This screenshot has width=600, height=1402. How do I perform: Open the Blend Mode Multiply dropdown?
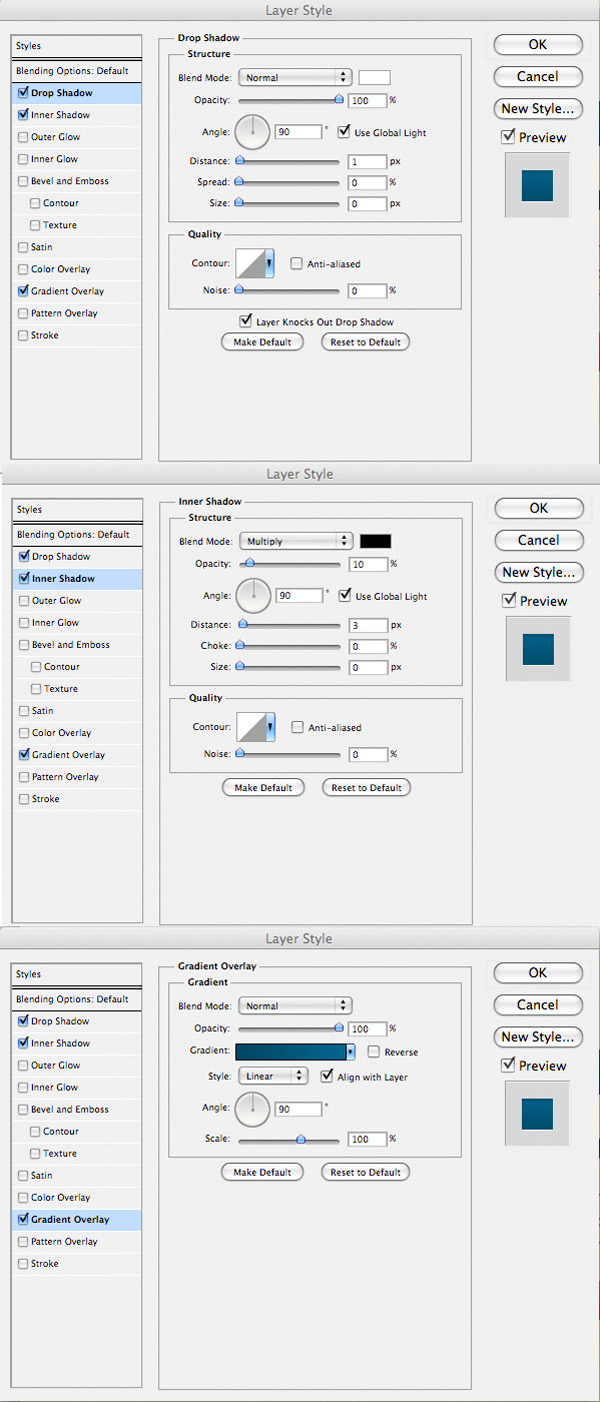tap(296, 541)
